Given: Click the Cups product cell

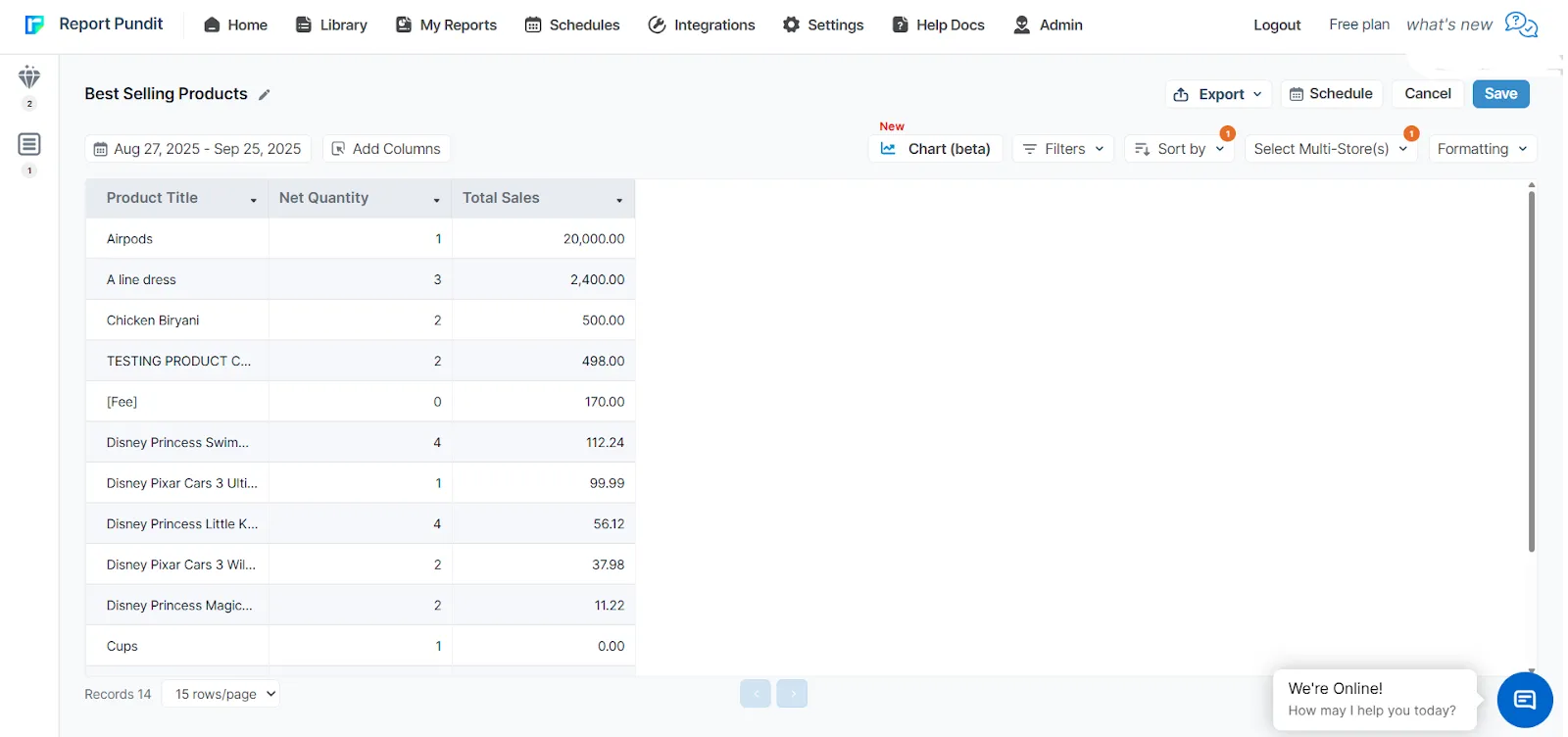Looking at the screenshot, I should pyautogui.click(x=177, y=647).
